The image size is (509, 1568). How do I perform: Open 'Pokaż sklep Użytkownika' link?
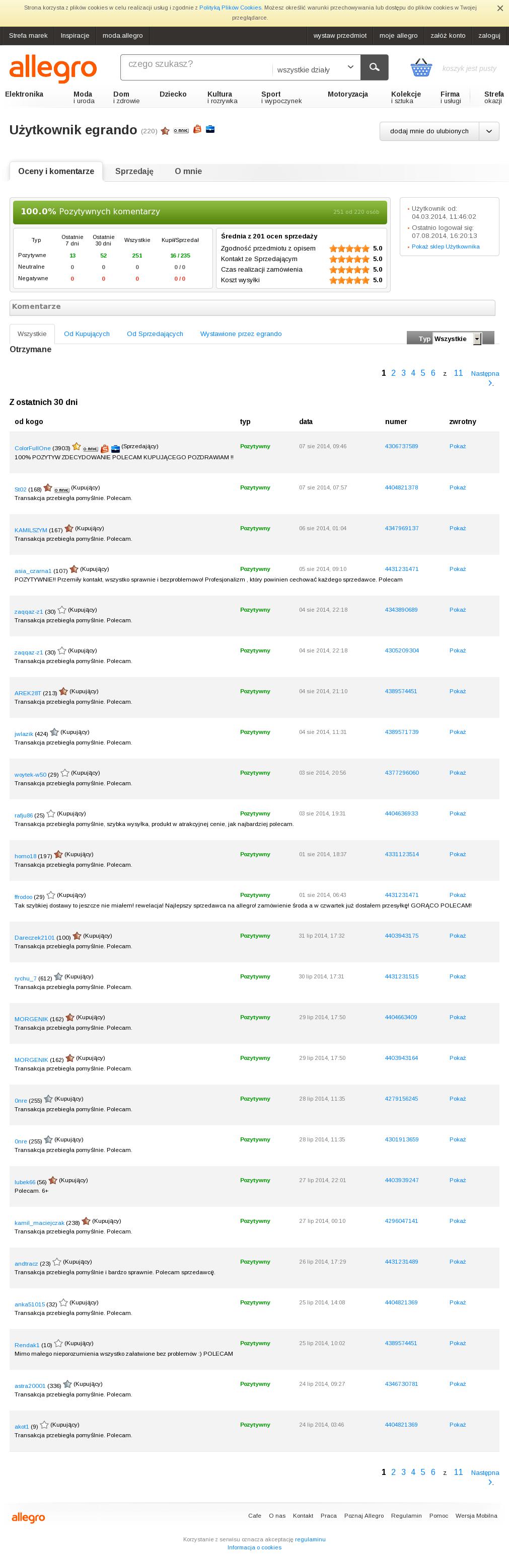[446, 246]
